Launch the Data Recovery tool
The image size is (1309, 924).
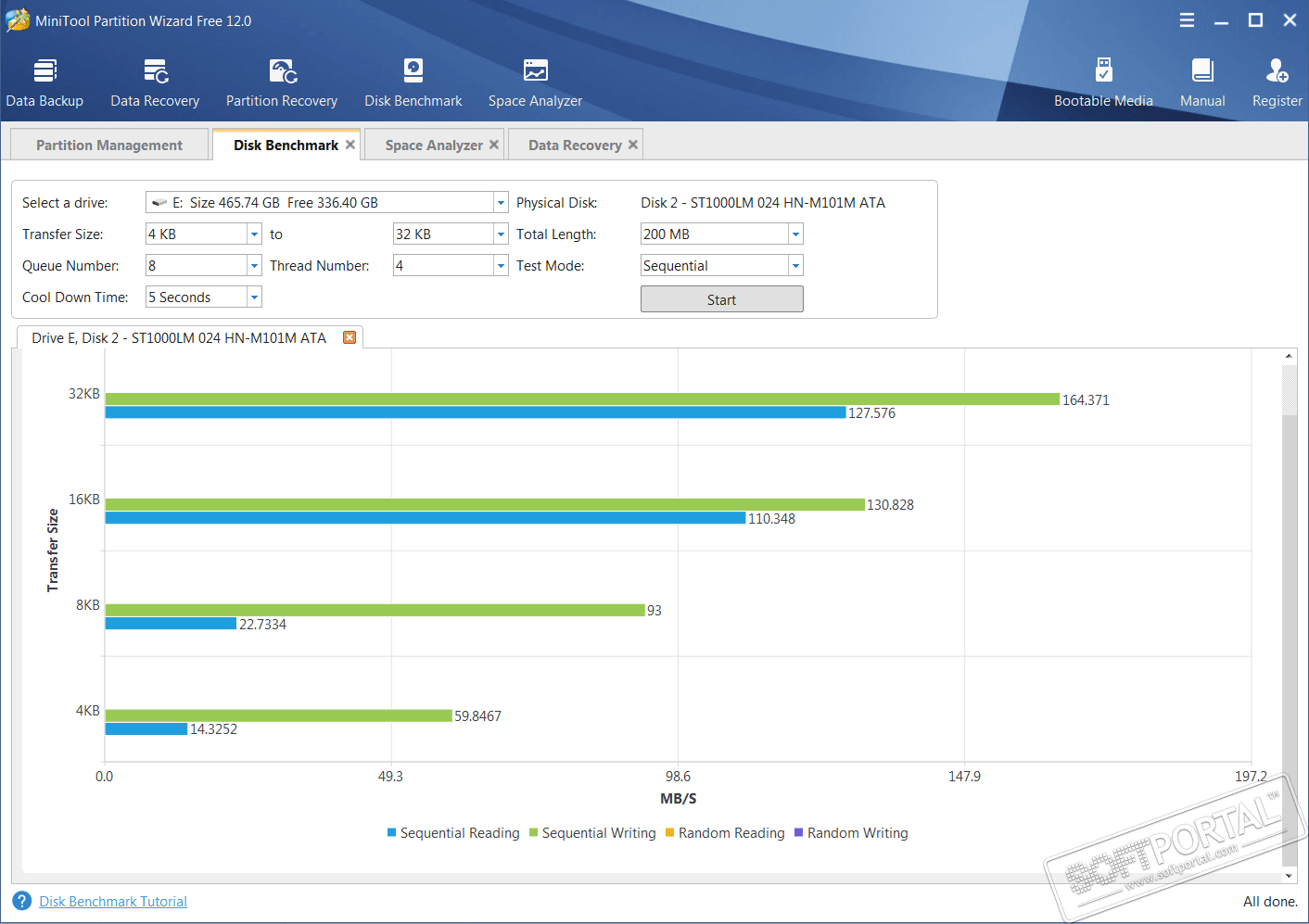pyautogui.click(x=155, y=82)
